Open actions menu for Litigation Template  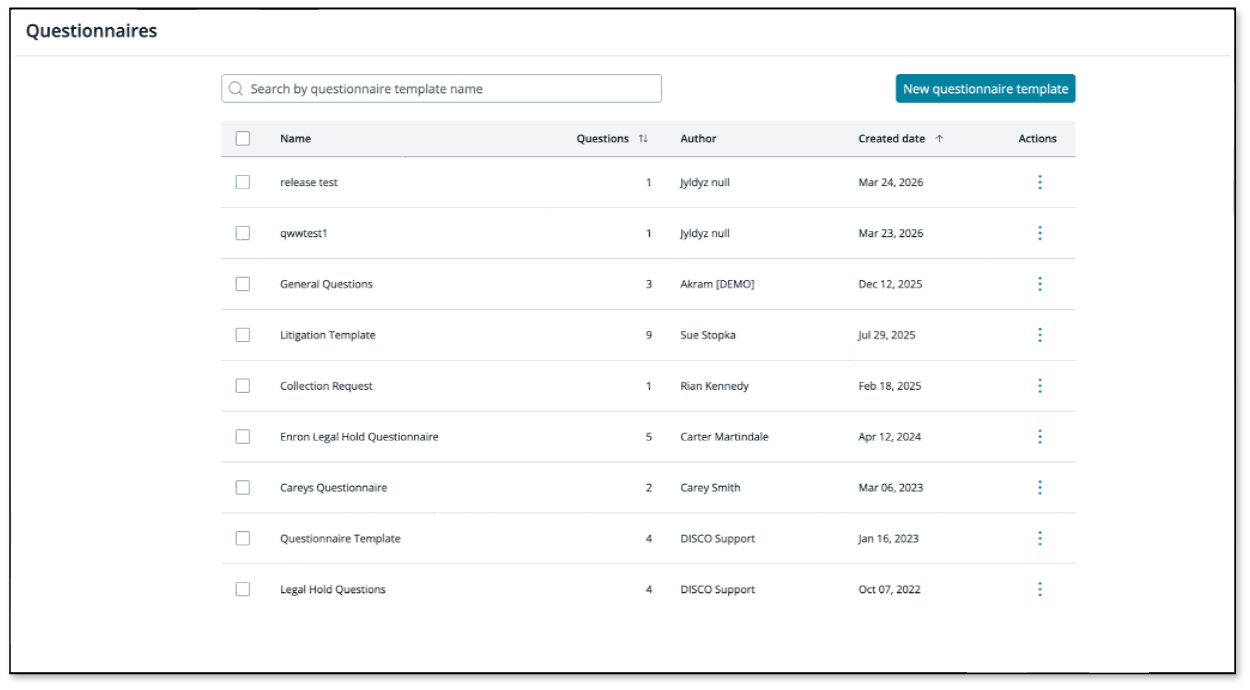click(x=1040, y=335)
